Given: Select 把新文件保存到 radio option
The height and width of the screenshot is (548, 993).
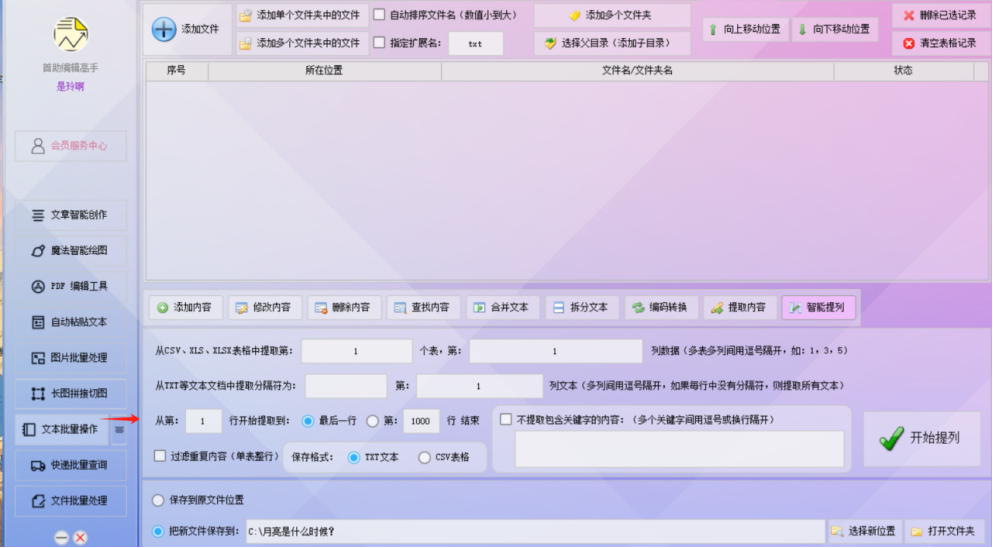Looking at the screenshot, I should pos(158,532).
